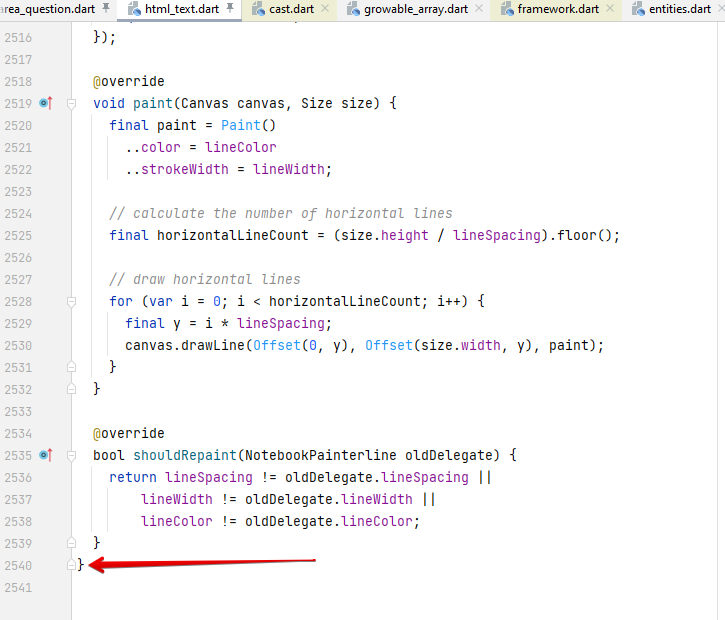The image size is (725, 620).
Task: Click the 'draw horizontal lines' comment
Action: point(205,279)
